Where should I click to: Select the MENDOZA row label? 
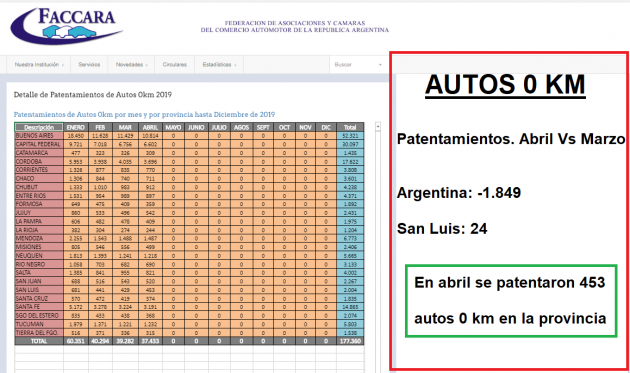click(x=39, y=238)
